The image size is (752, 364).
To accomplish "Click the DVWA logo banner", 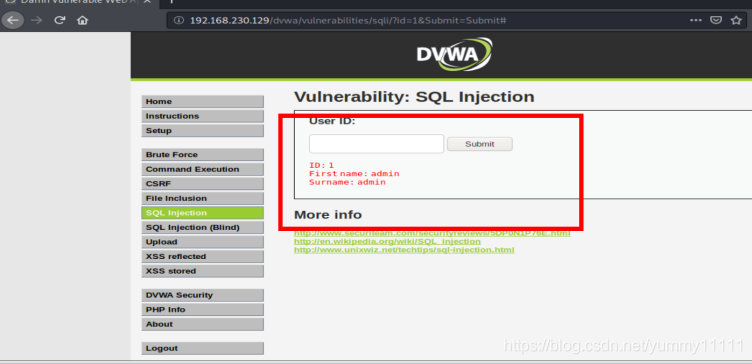I will [x=454, y=55].
